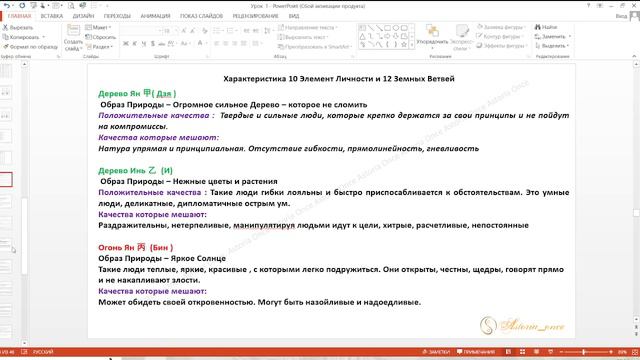Toggle italic К formatting
The image size is (640, 360).
coord(135,43)
